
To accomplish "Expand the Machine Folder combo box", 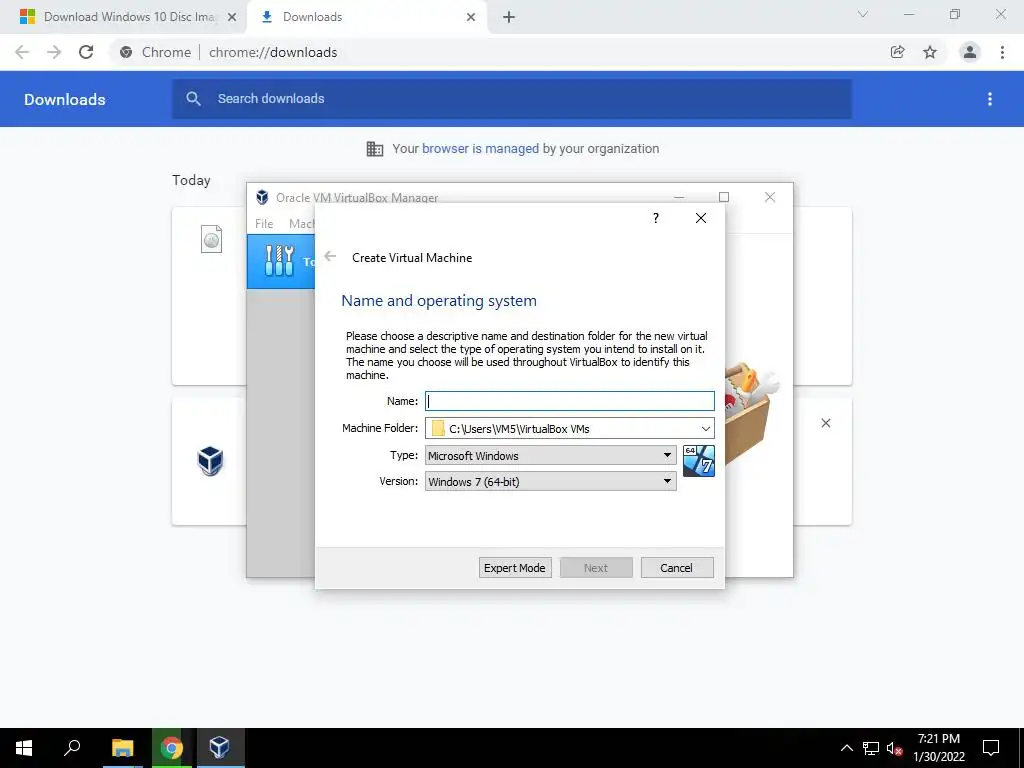I will click(705, 428).
